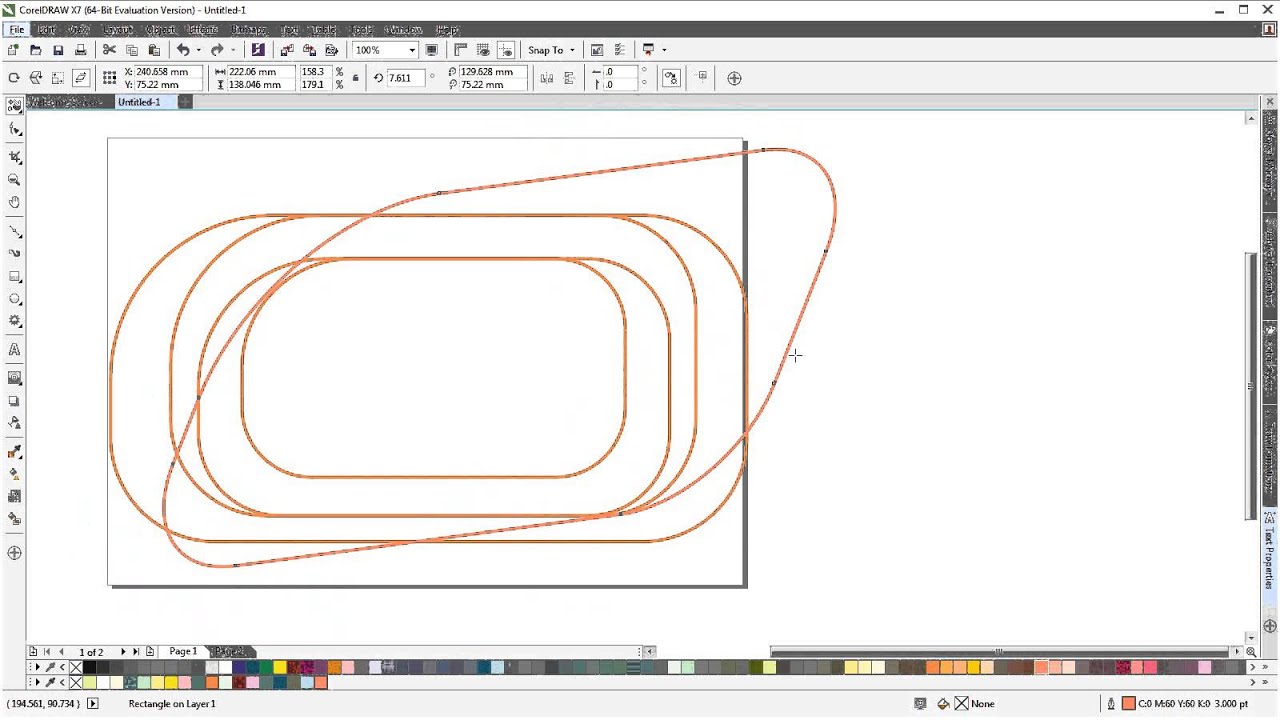The image size is (1280, 720).
Task: Add a new document tab with plus
Action: point(185,102)
